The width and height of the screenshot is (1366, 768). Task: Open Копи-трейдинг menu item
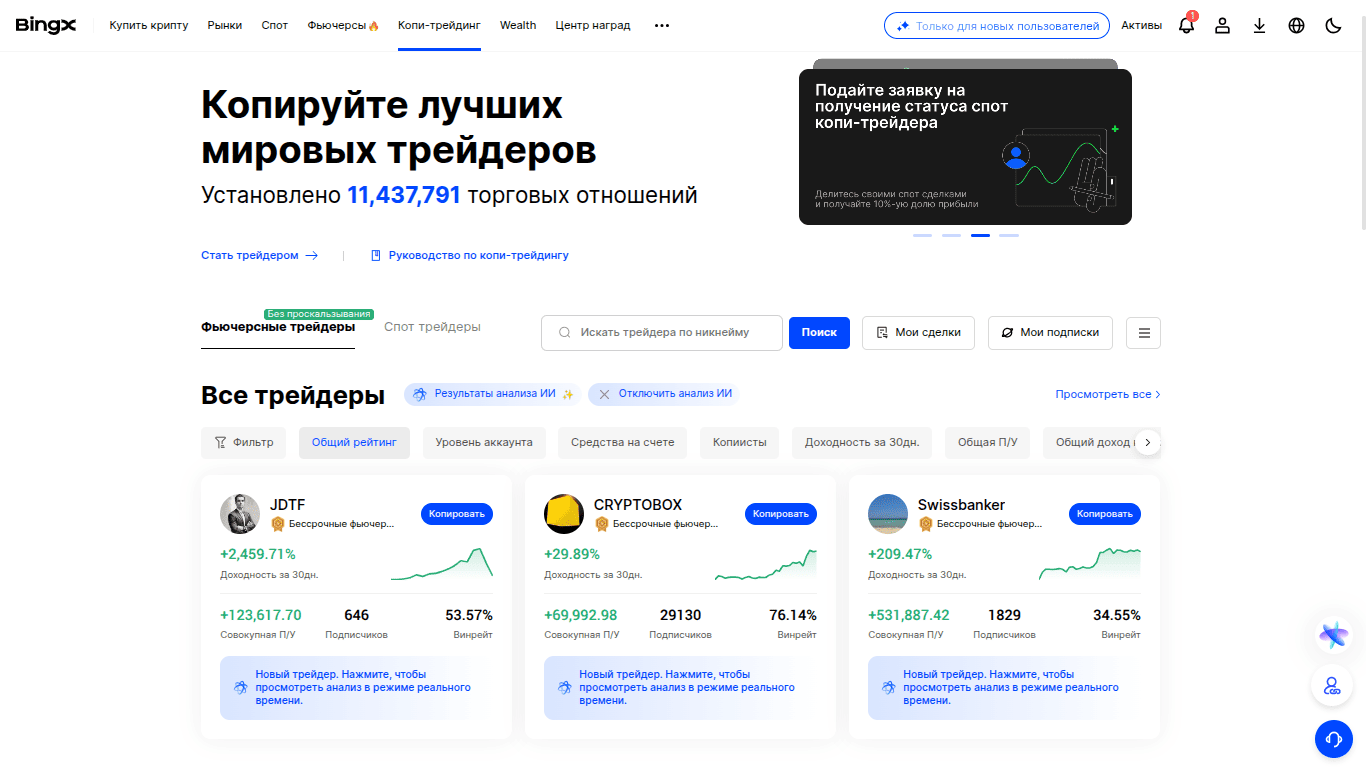tap(439, 26)
